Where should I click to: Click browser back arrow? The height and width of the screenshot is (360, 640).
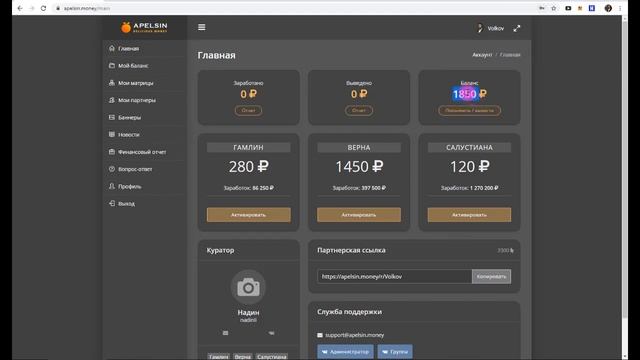click(x=20, y=8)
